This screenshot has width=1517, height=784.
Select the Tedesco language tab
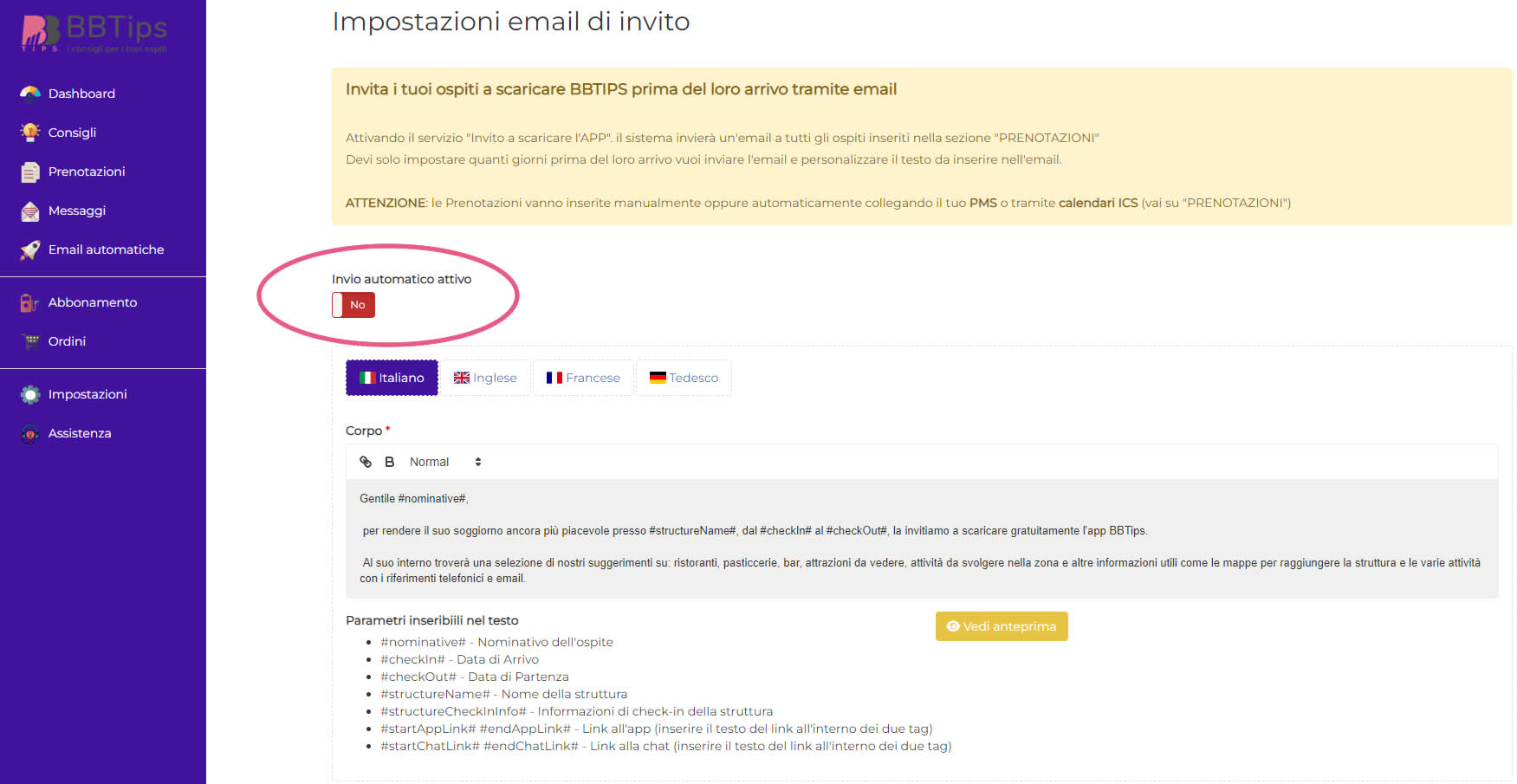(x=684, y=378)
